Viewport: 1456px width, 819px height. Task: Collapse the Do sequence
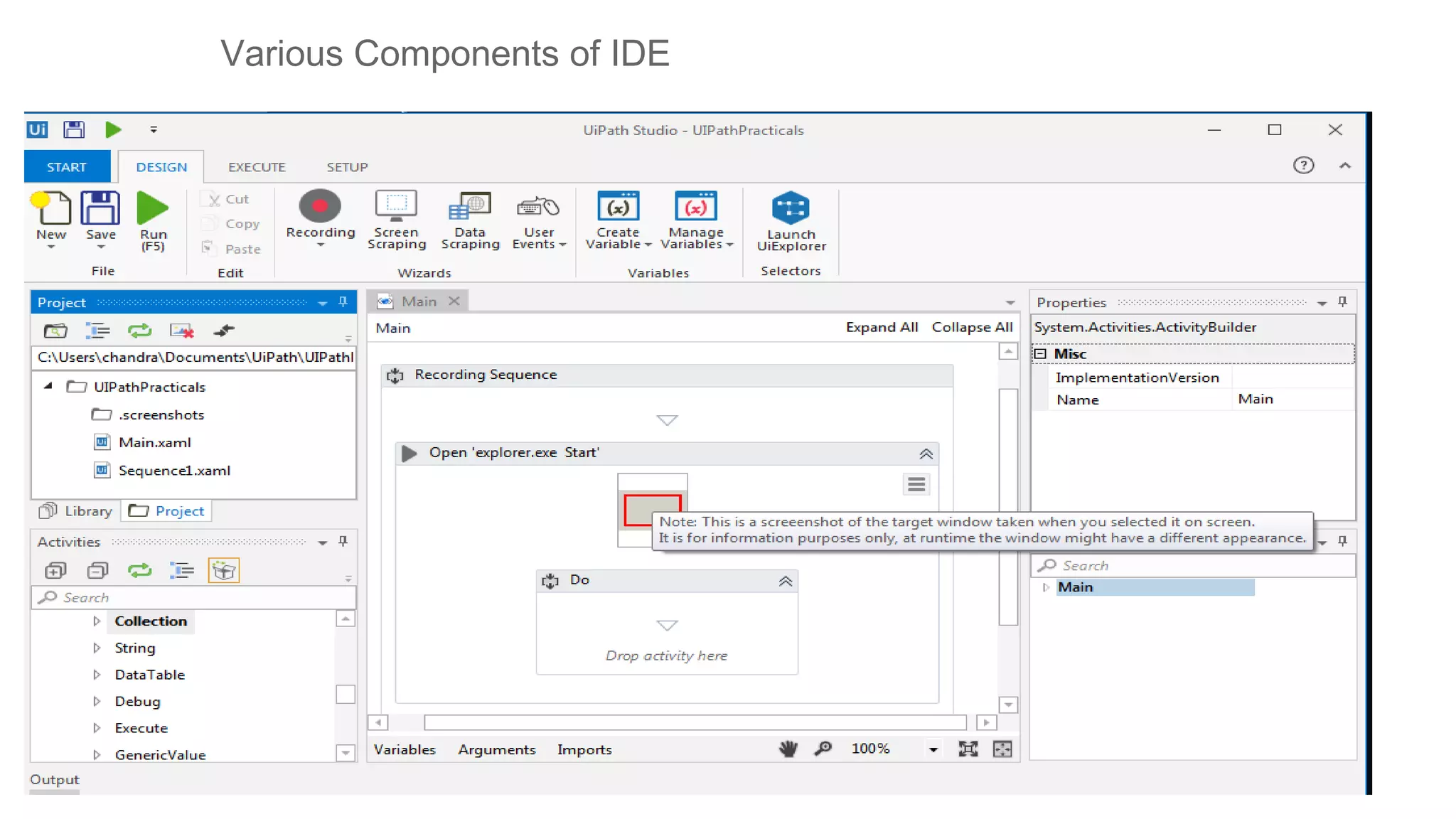click(x=785, y=581)
